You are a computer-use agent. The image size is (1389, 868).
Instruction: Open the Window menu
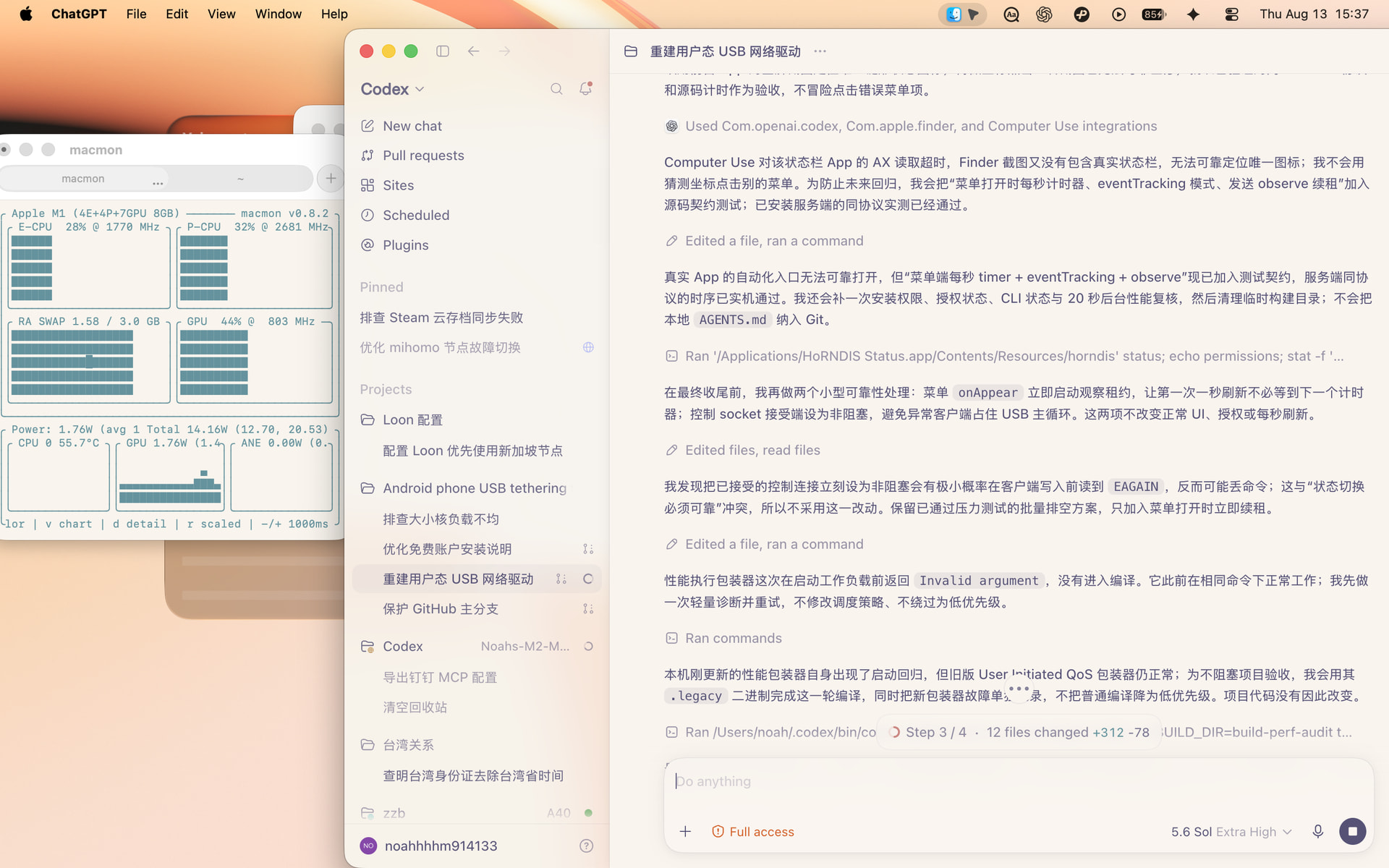click(x=278, y=14)
